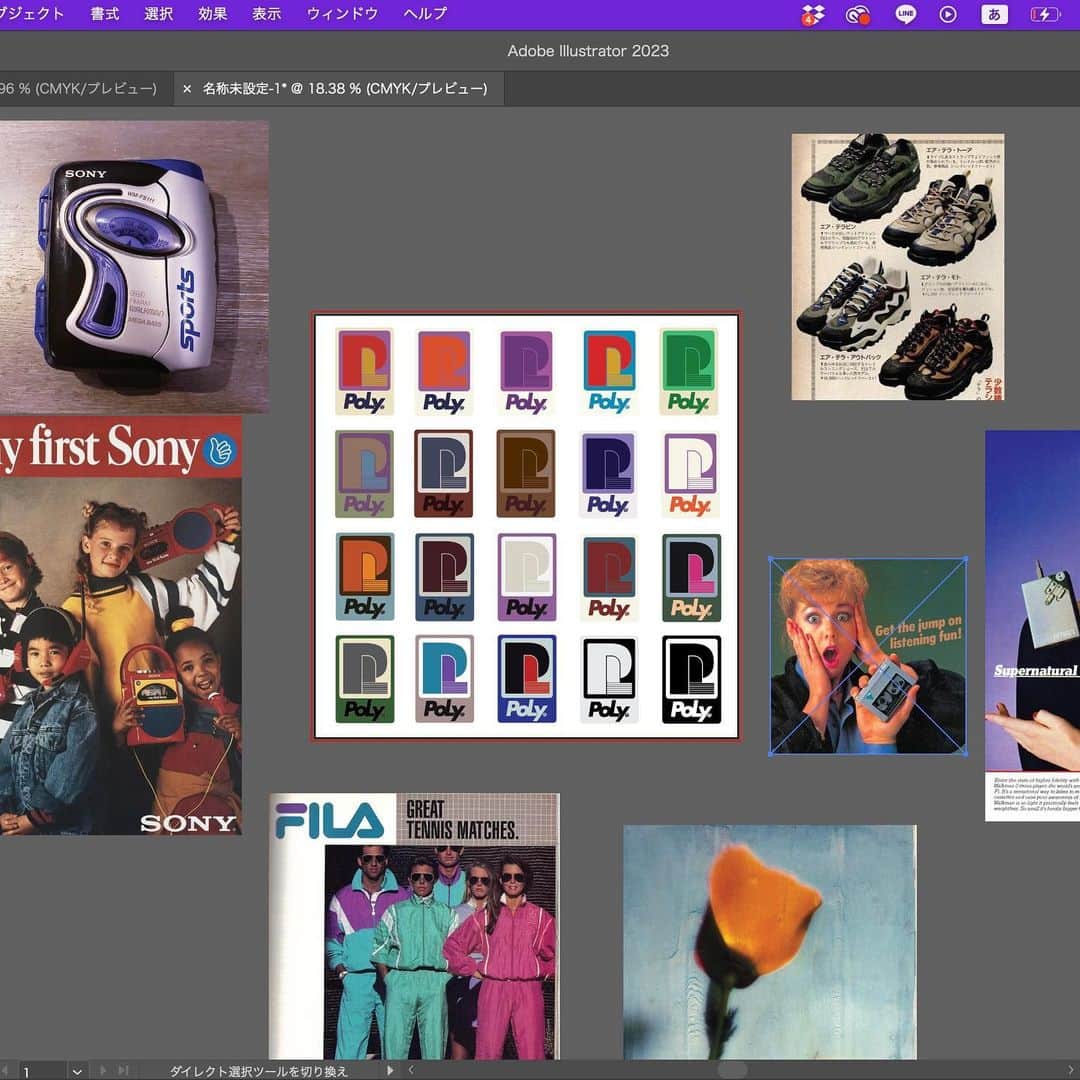Click the black-and-white Poly logo on black background
Viewport: 1080px width, 1080px height.
(691, 679)
